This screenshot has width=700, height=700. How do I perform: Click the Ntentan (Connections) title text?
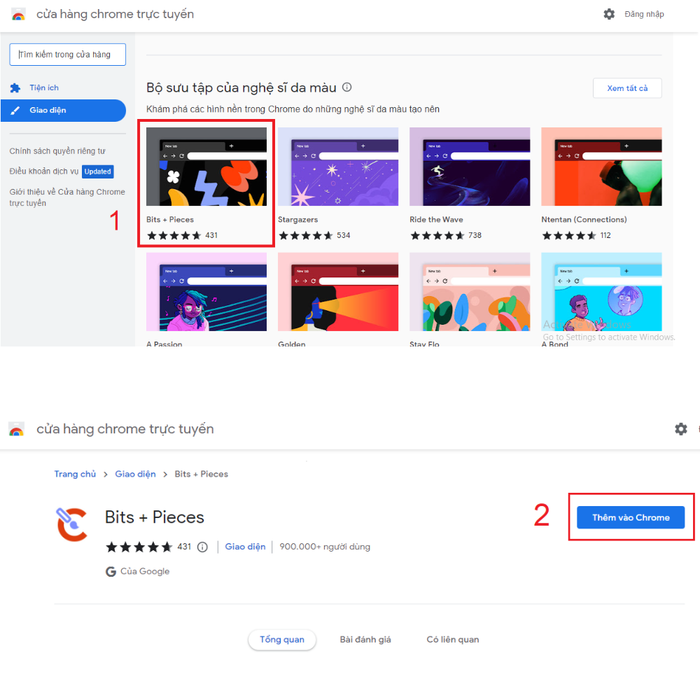pyautogui.click(x=584, y=220)
